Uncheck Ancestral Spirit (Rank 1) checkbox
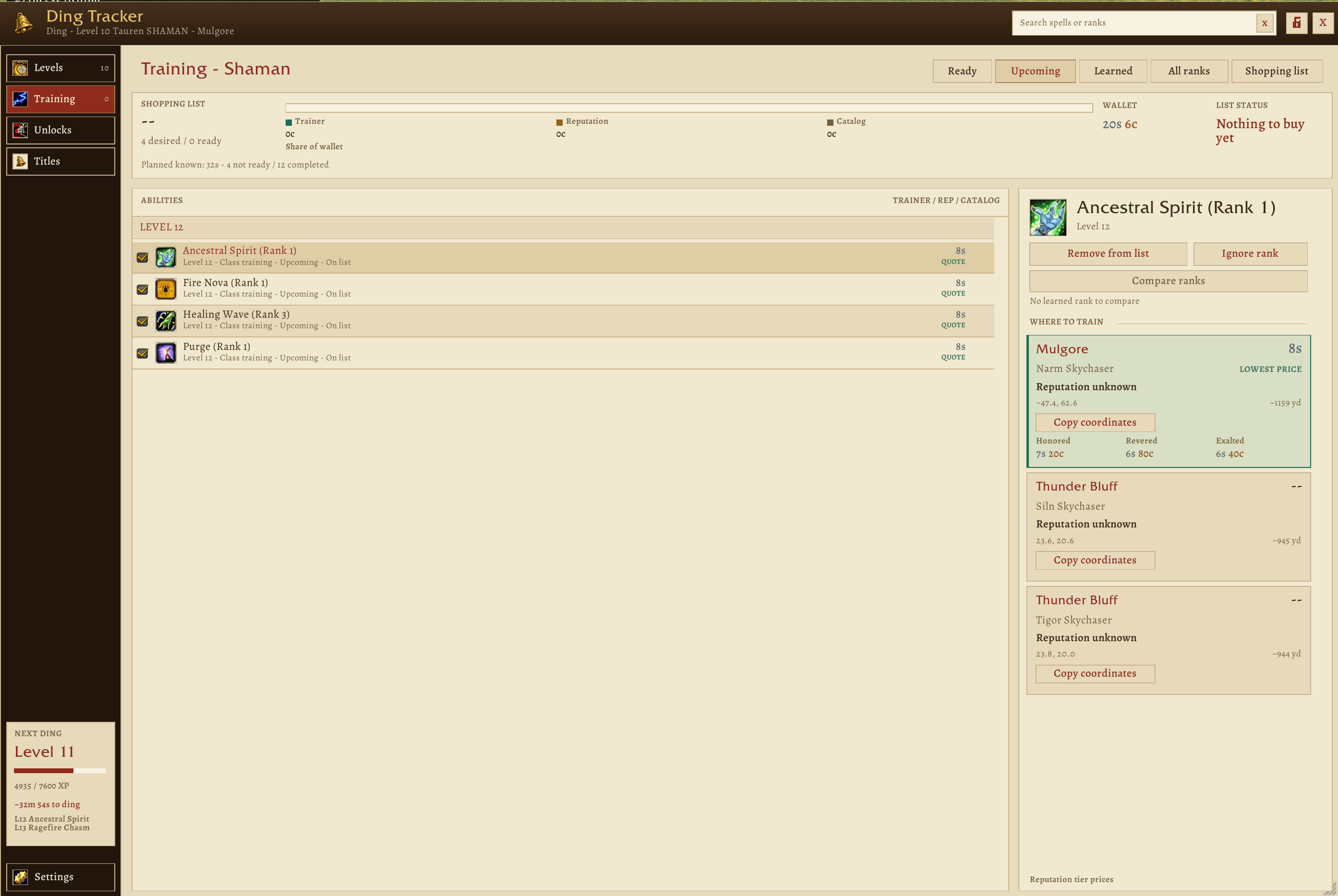 point(142,258)
